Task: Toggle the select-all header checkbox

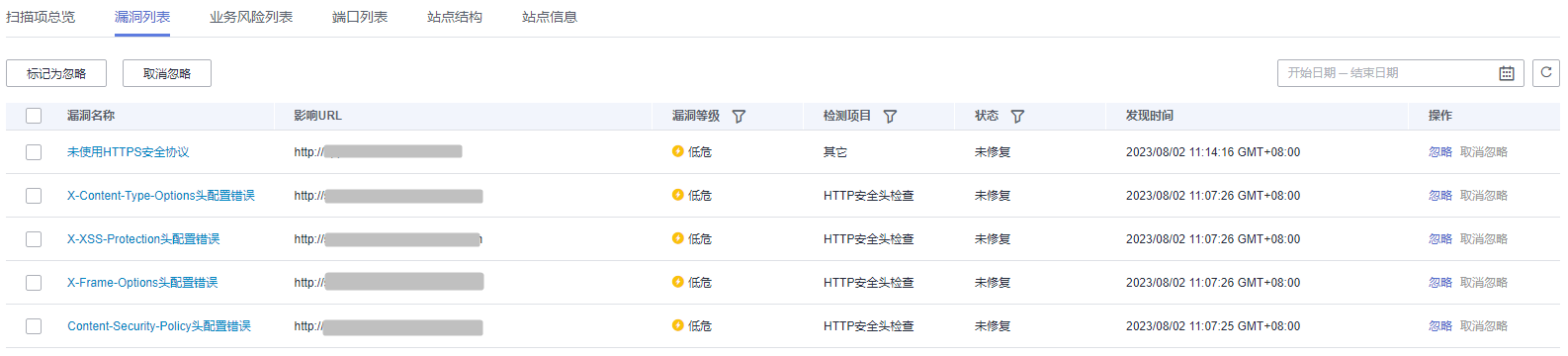Action: tap(34, 116)
